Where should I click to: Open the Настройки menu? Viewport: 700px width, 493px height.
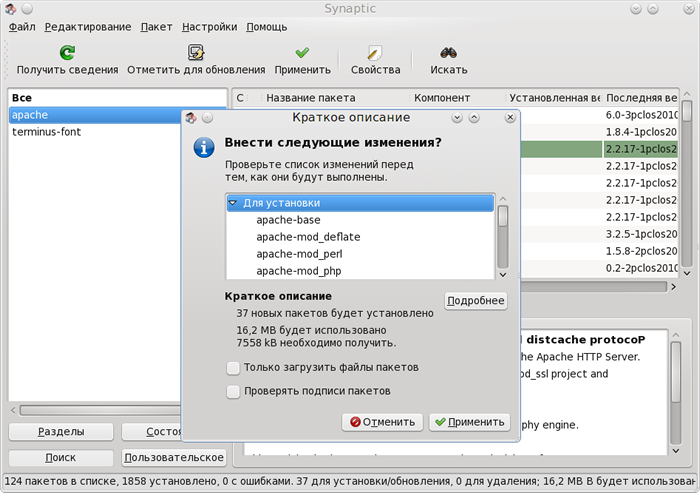(209, 27)
